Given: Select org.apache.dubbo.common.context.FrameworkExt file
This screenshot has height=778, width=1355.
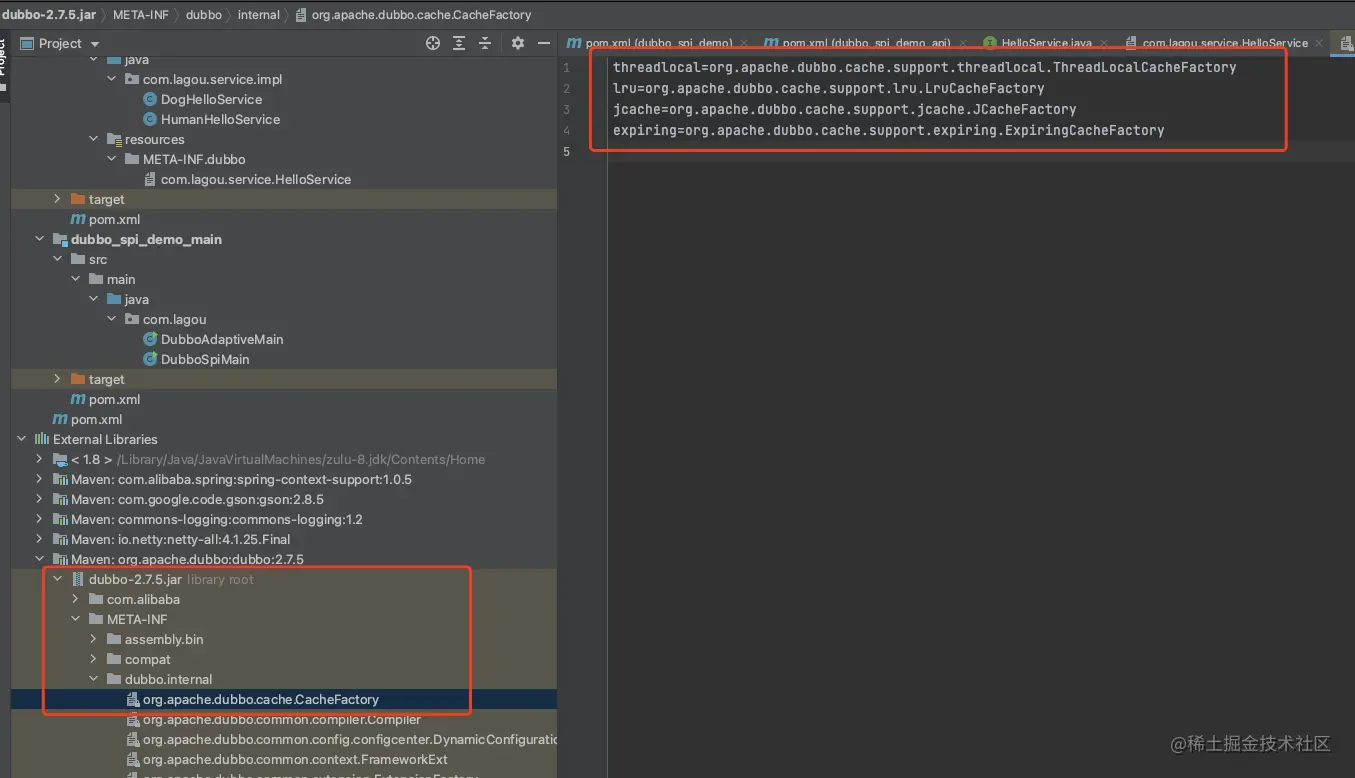Looking at the screenshot, I should (x=295, y=759).
